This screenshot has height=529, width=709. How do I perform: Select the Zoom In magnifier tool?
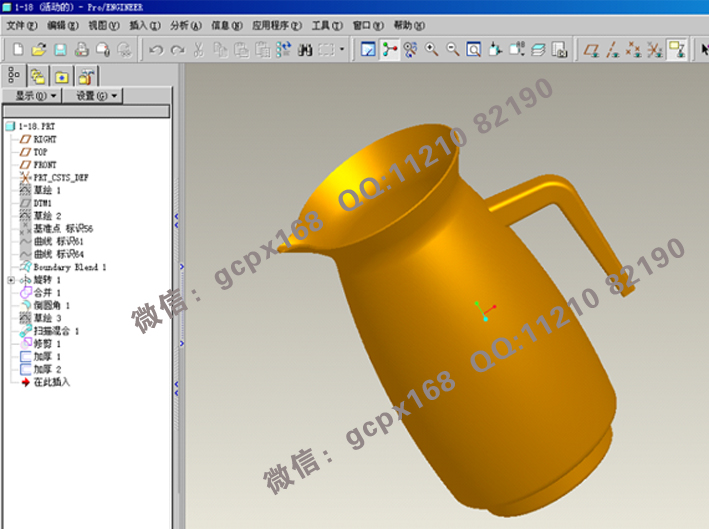pos(432,49)
